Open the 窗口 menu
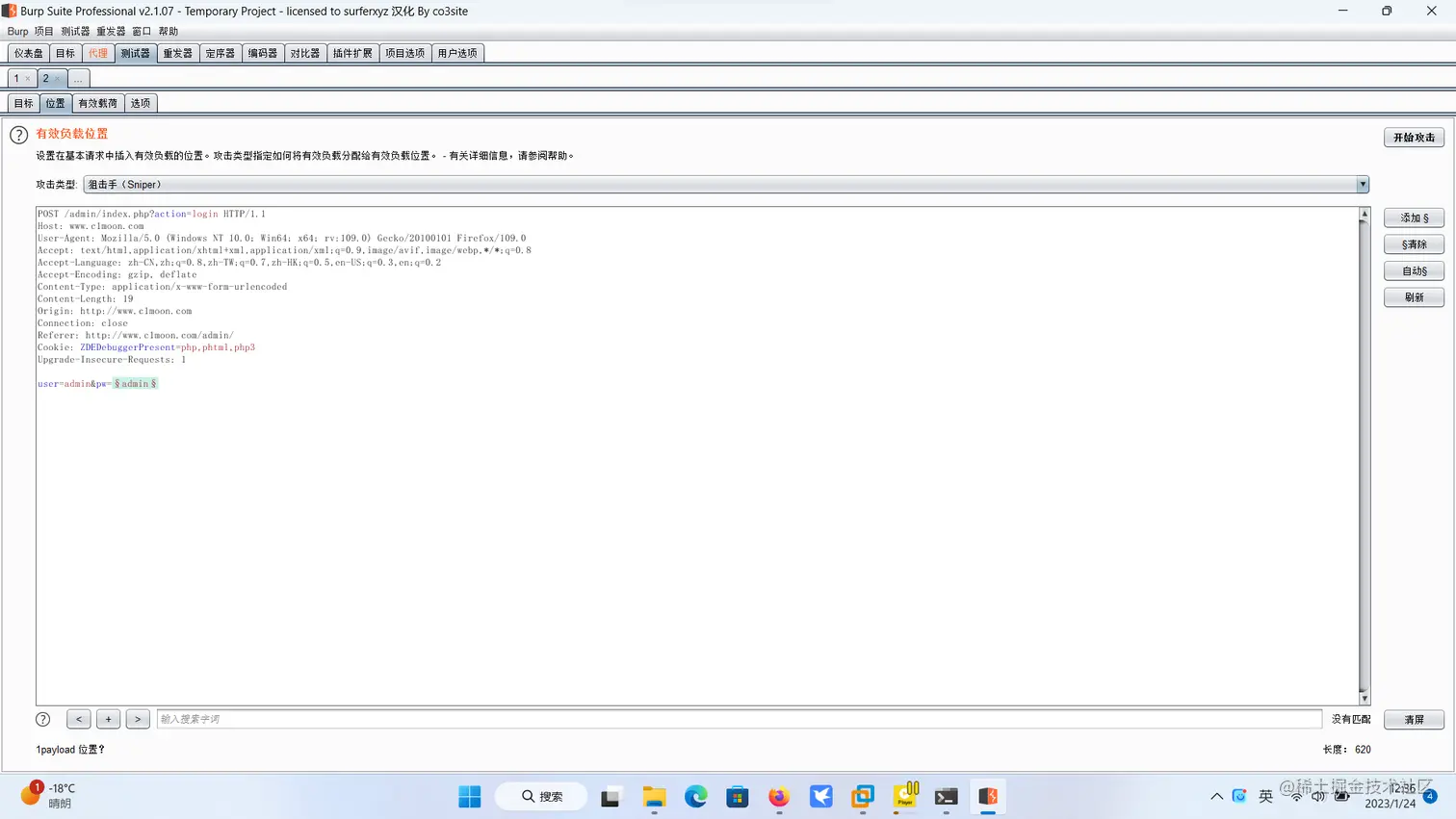Image resolution: width=1456 pixels, height=819 pixels. (x=142, y=32)
